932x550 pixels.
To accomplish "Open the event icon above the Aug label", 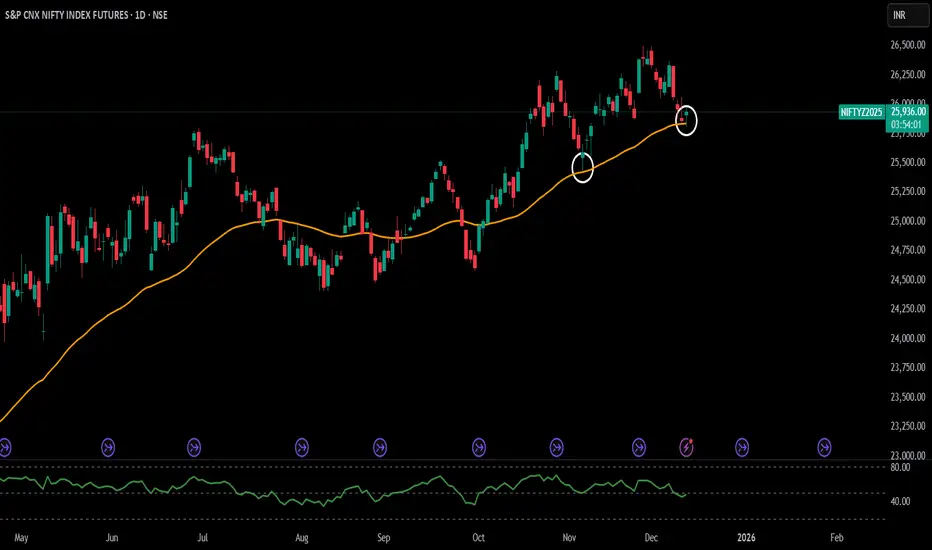I will pyautogui.click(x=301, y=447).
